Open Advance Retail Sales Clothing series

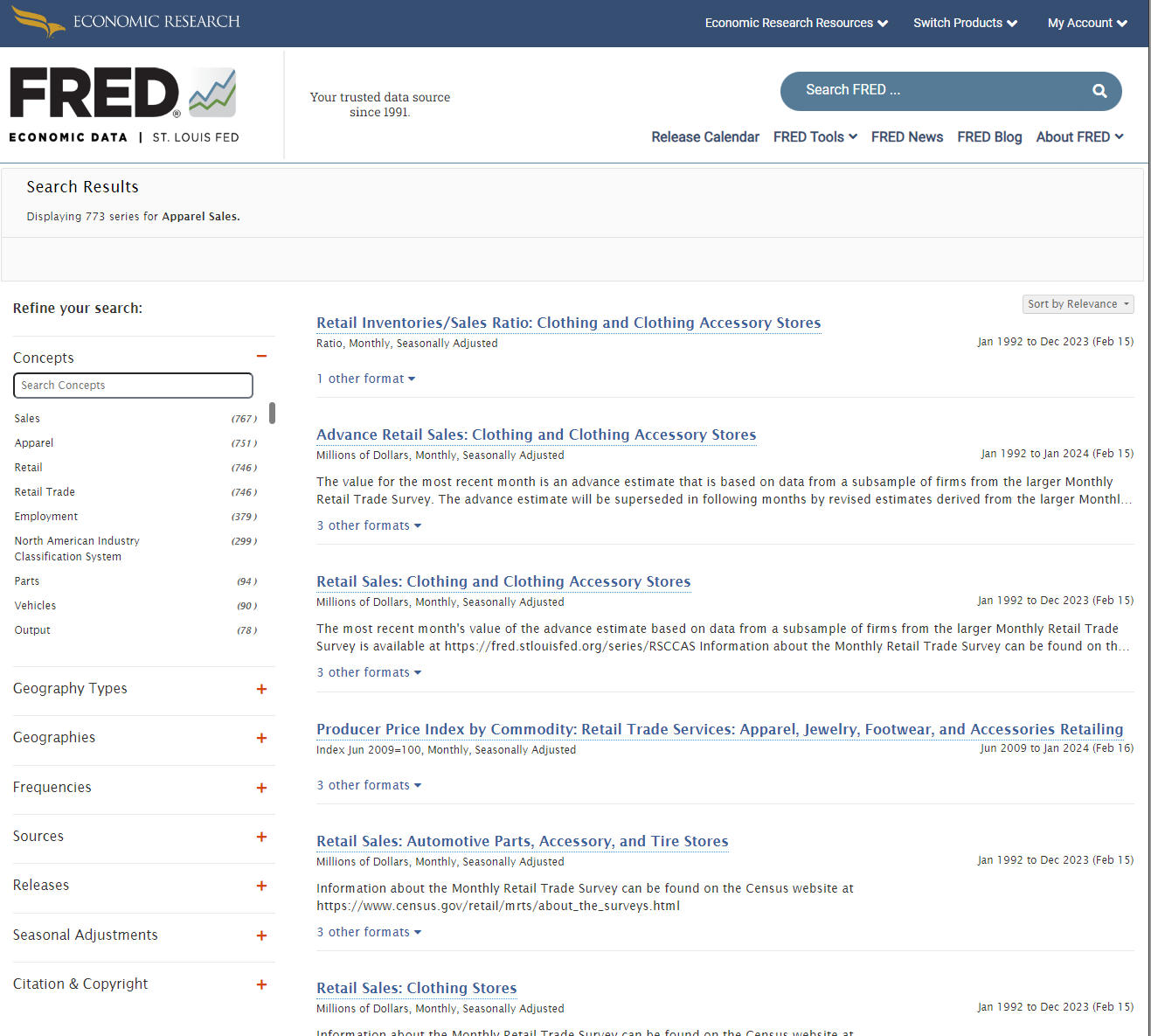tap(536, 435)
